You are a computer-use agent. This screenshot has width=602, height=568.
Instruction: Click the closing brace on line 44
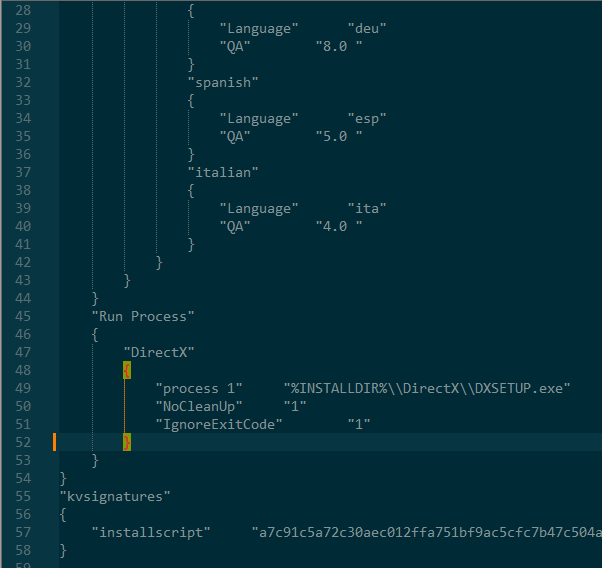pyautogui.click(x=95, y=298)
